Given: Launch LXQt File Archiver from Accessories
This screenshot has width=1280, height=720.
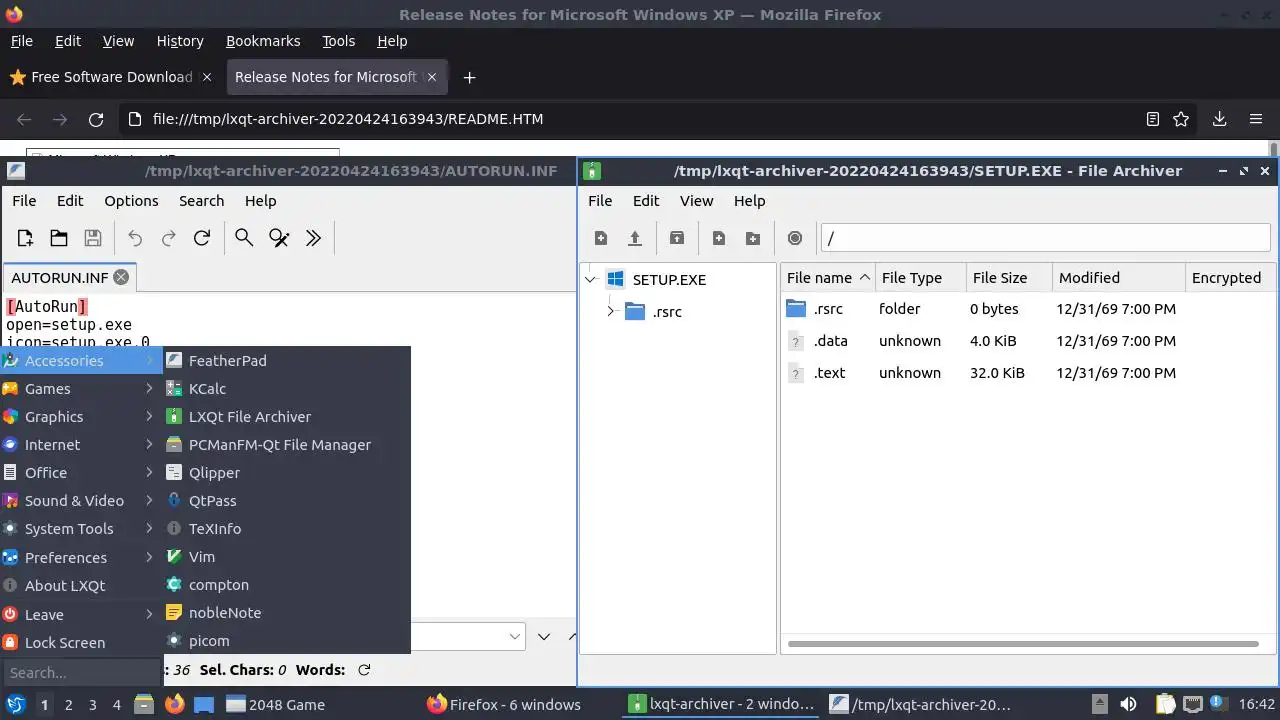Looking at the screenshot, I should 287,417.
